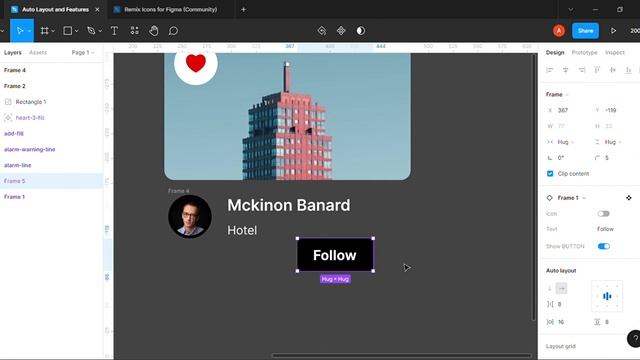
Task: Click Align horizontal centers icon
Action: point(565,70)
